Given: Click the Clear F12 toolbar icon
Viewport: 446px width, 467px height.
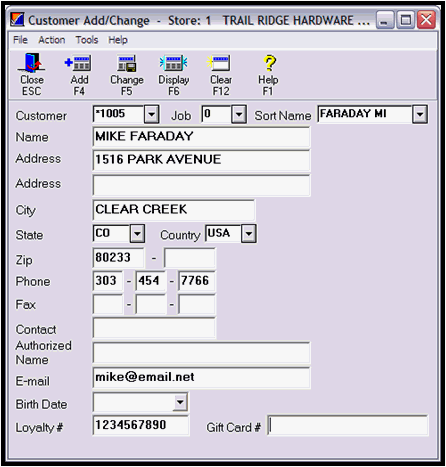Looking at the screenshot, I should (x=219, y=63).
